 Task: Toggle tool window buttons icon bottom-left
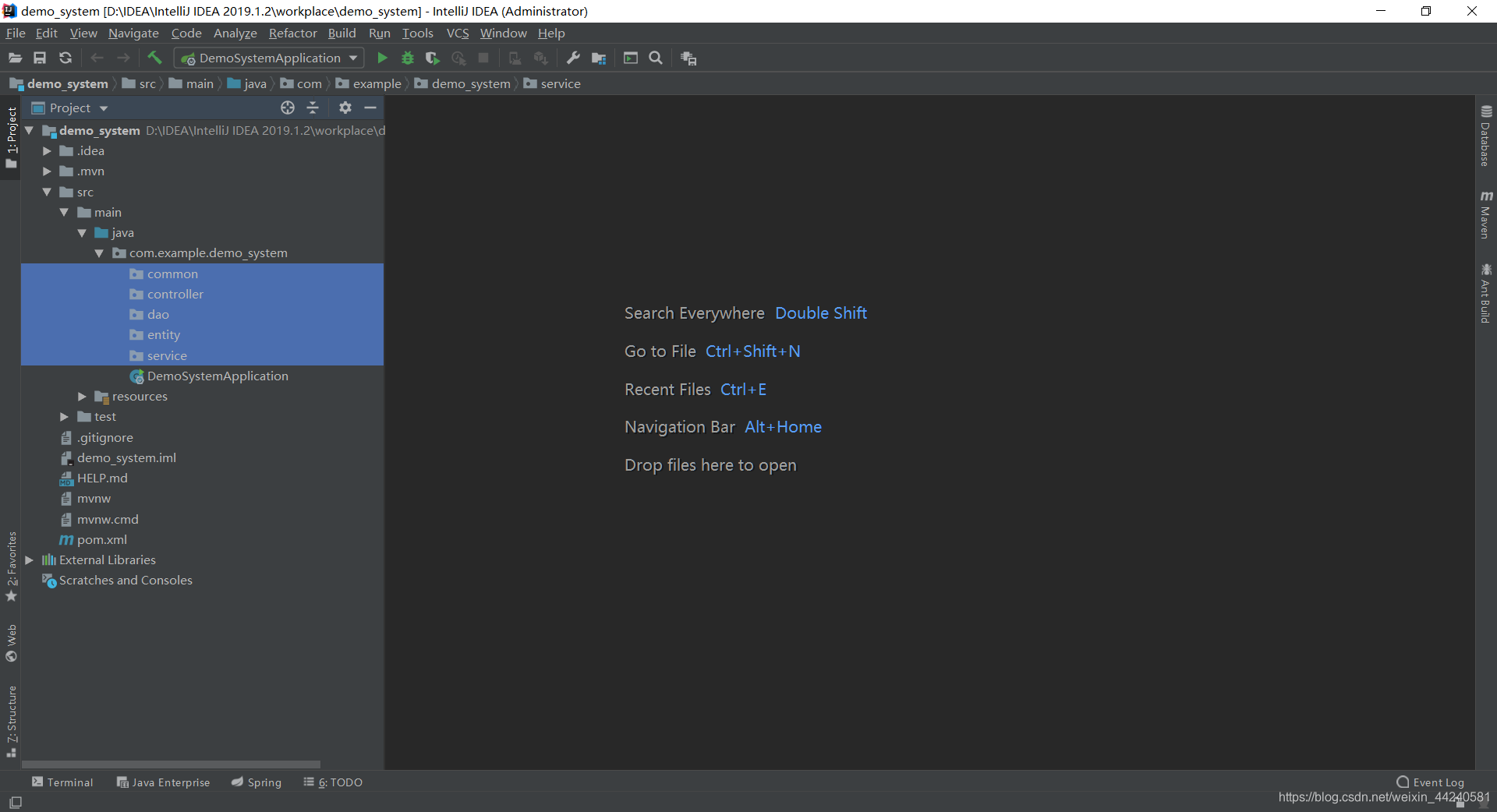pos(15,802)
